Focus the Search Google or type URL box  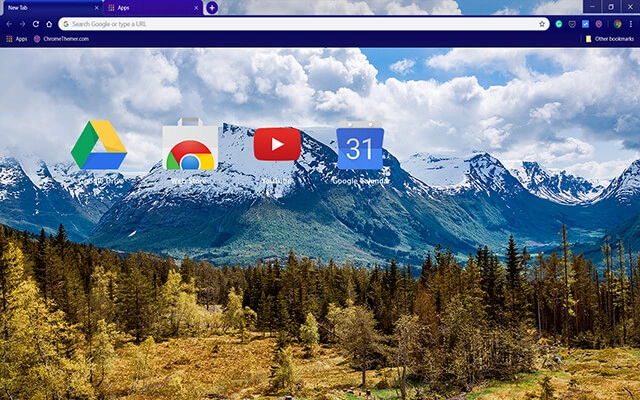pyautogui.click(x=304, y=24)
